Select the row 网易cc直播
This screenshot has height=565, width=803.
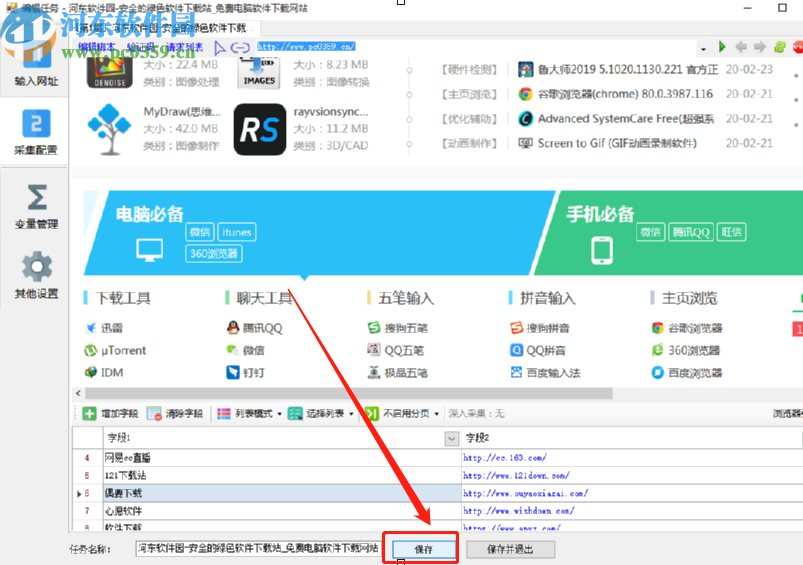282,458
